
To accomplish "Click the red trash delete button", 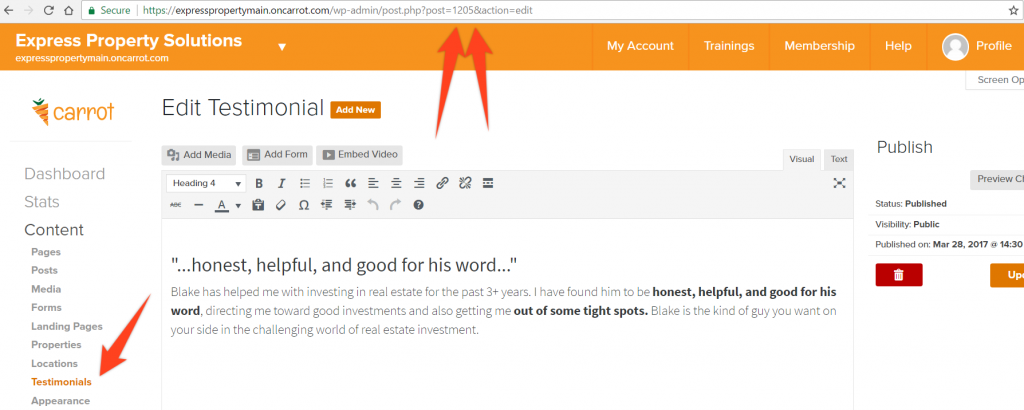I will point(898,275).
